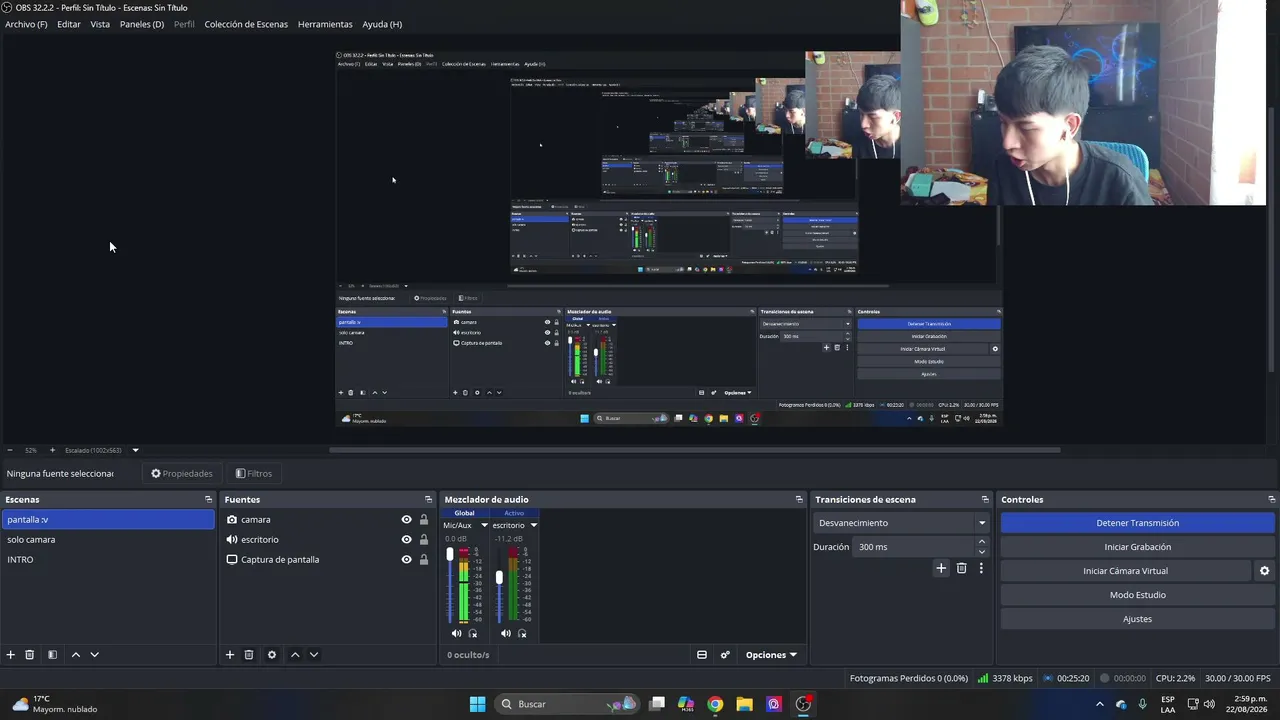Zoom out the preview with minus icon

10,450
